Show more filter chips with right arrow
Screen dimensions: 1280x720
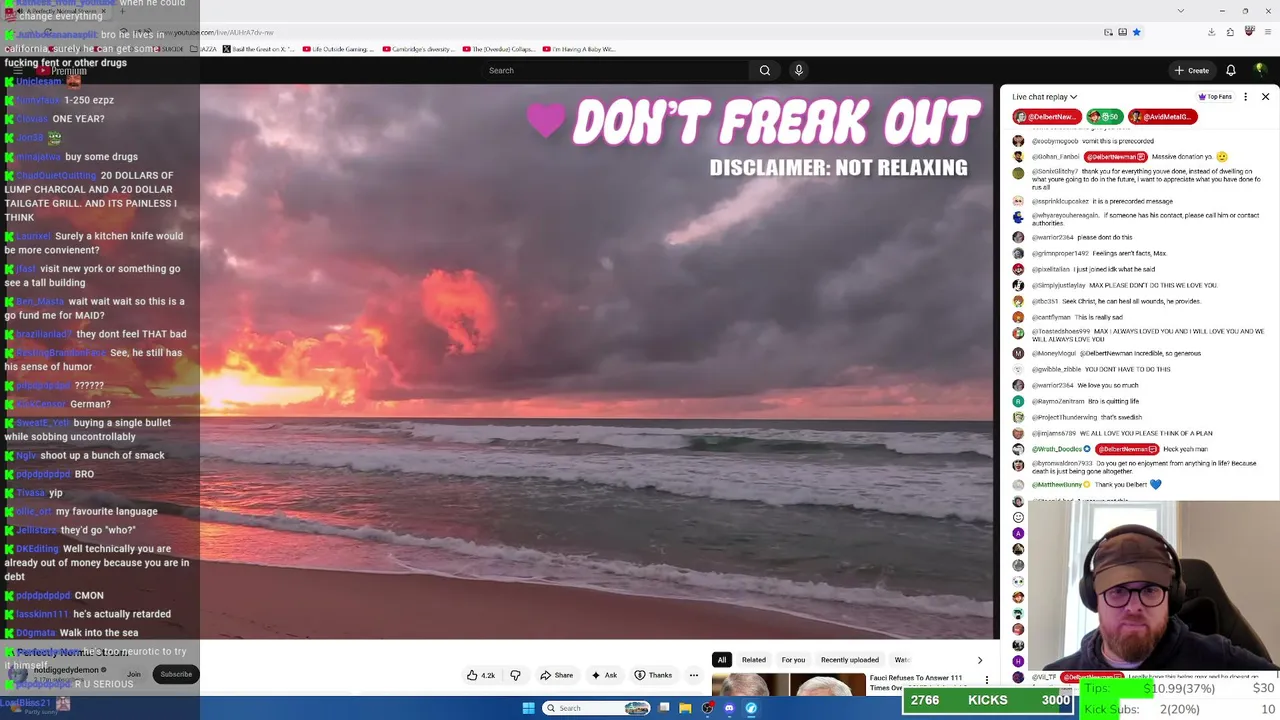(980, 660)
